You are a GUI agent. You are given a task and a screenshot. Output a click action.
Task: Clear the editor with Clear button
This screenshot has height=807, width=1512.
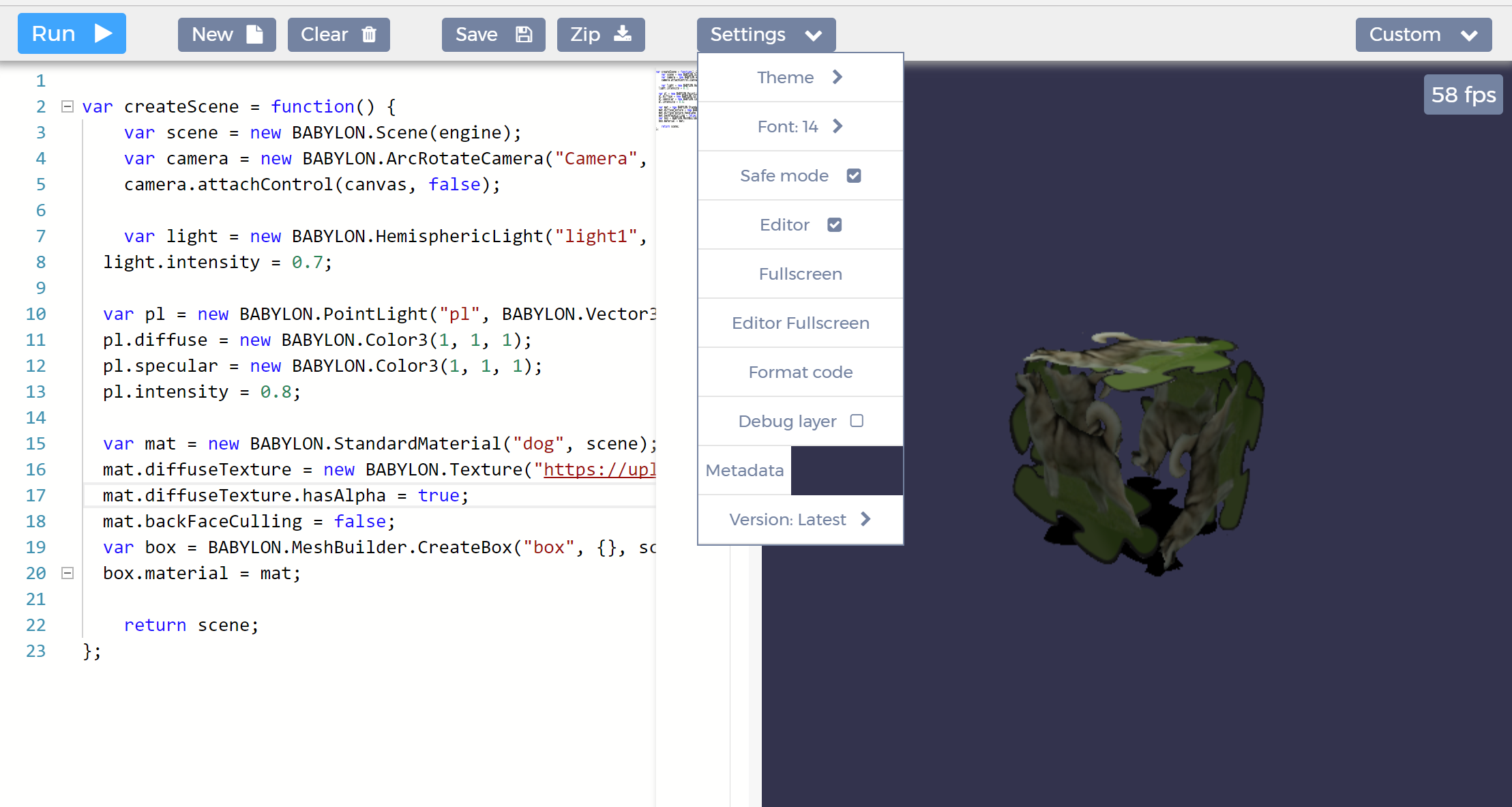pos(338,35)
